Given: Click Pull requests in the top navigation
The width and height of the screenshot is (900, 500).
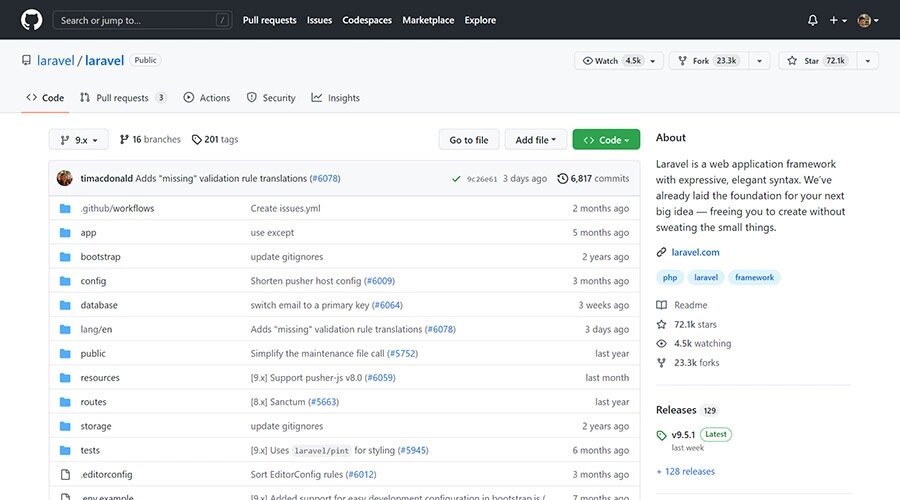Looking at the screenshot, I should tap(270, 20).
